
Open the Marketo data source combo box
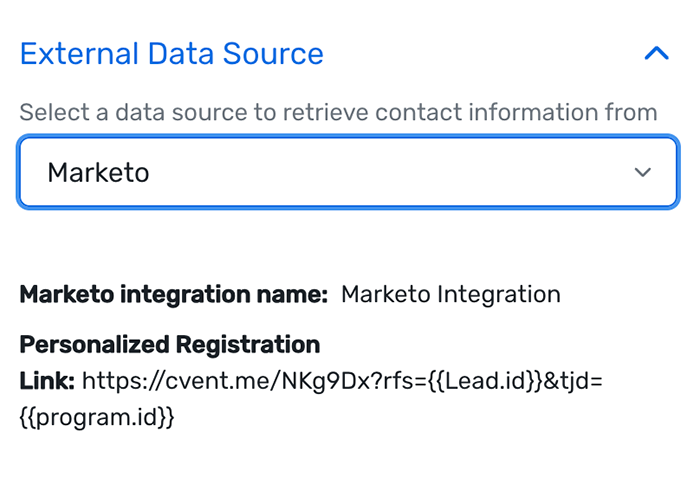[347, 173]
